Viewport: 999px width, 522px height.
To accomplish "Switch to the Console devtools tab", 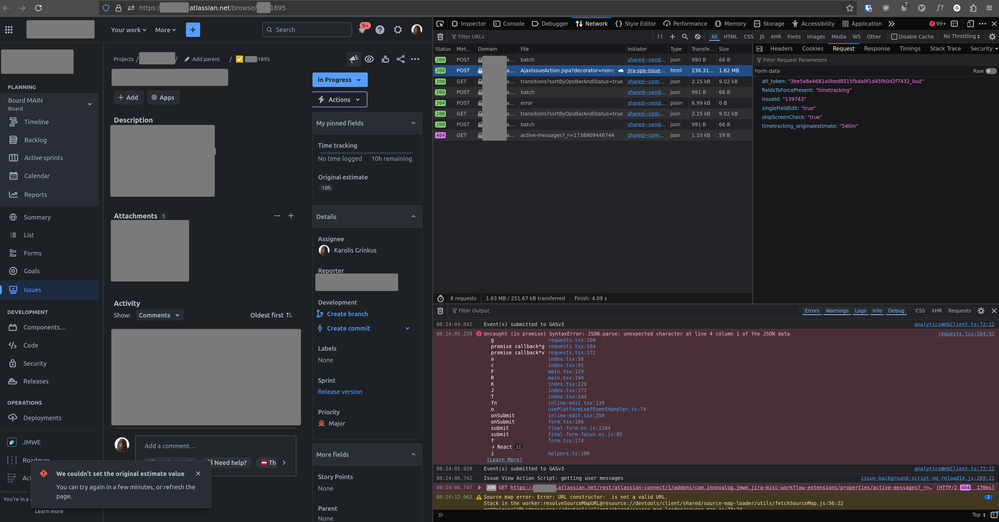I will (x=508, y=23).
